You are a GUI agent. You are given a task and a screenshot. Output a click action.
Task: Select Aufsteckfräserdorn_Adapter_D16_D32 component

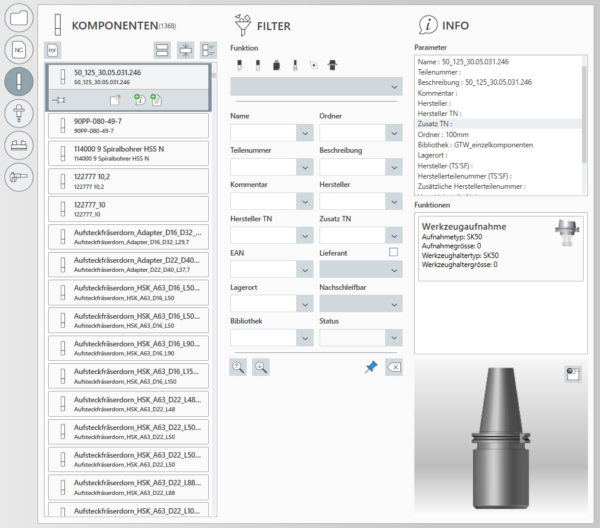click(129, 237)
